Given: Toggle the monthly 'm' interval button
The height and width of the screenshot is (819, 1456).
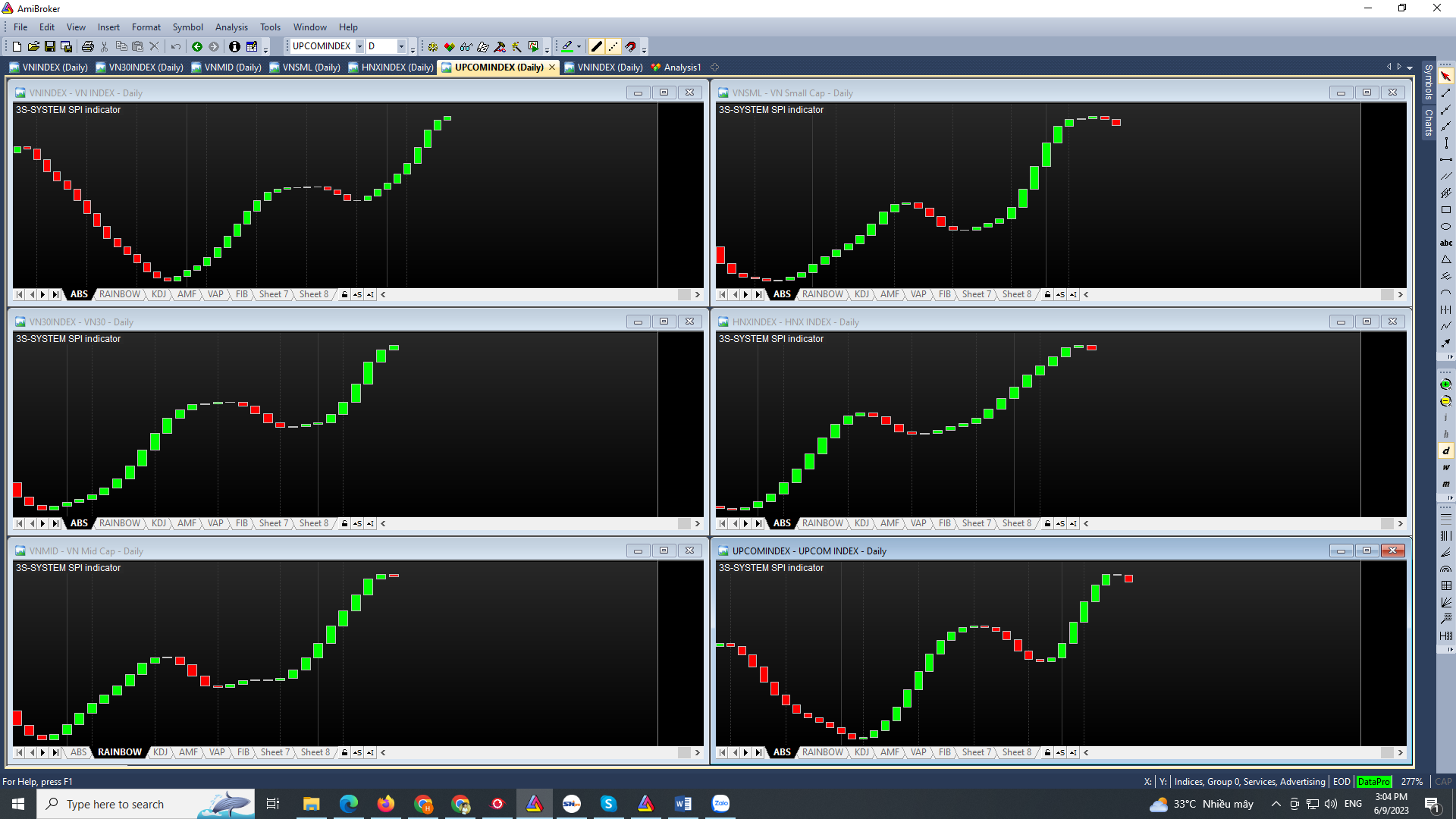Looking at the screenshot, I should click(x=1446, y=484).
